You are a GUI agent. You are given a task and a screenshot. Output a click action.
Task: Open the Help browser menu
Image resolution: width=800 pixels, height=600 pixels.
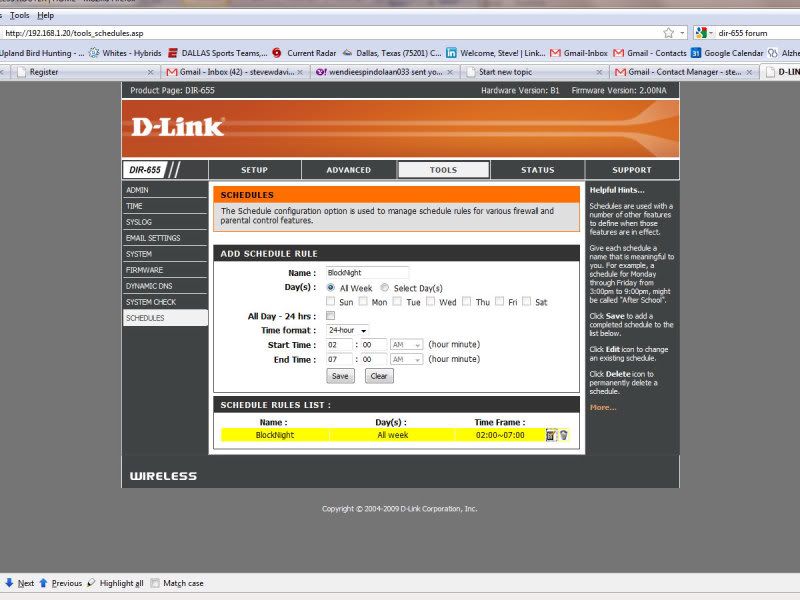coord(45,15)
